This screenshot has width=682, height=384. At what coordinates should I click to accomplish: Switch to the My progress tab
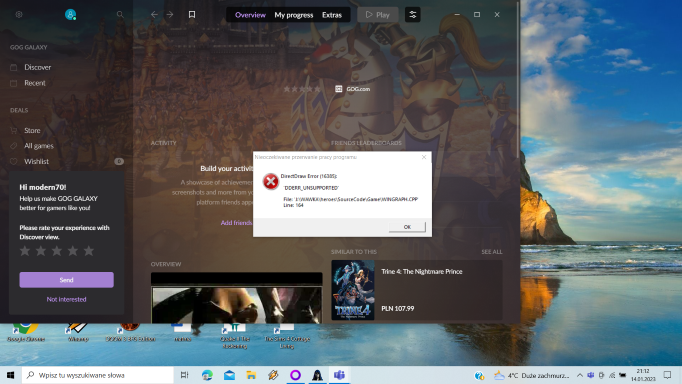294,15
